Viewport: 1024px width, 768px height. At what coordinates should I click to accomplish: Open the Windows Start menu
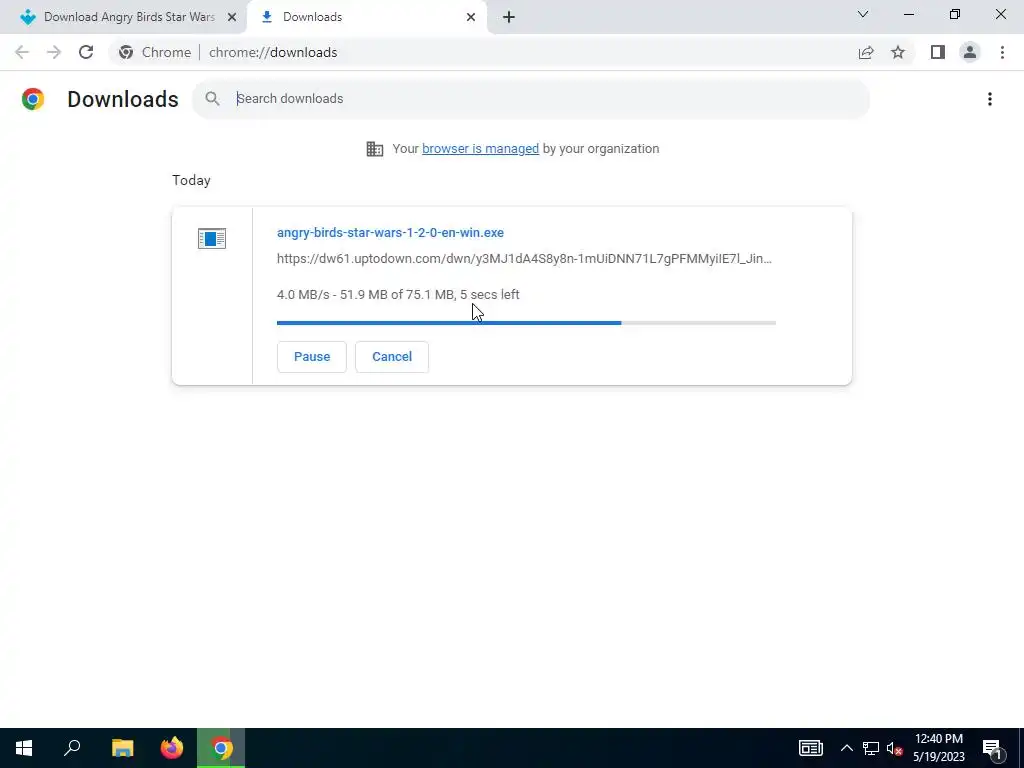(x=24, y=748)
